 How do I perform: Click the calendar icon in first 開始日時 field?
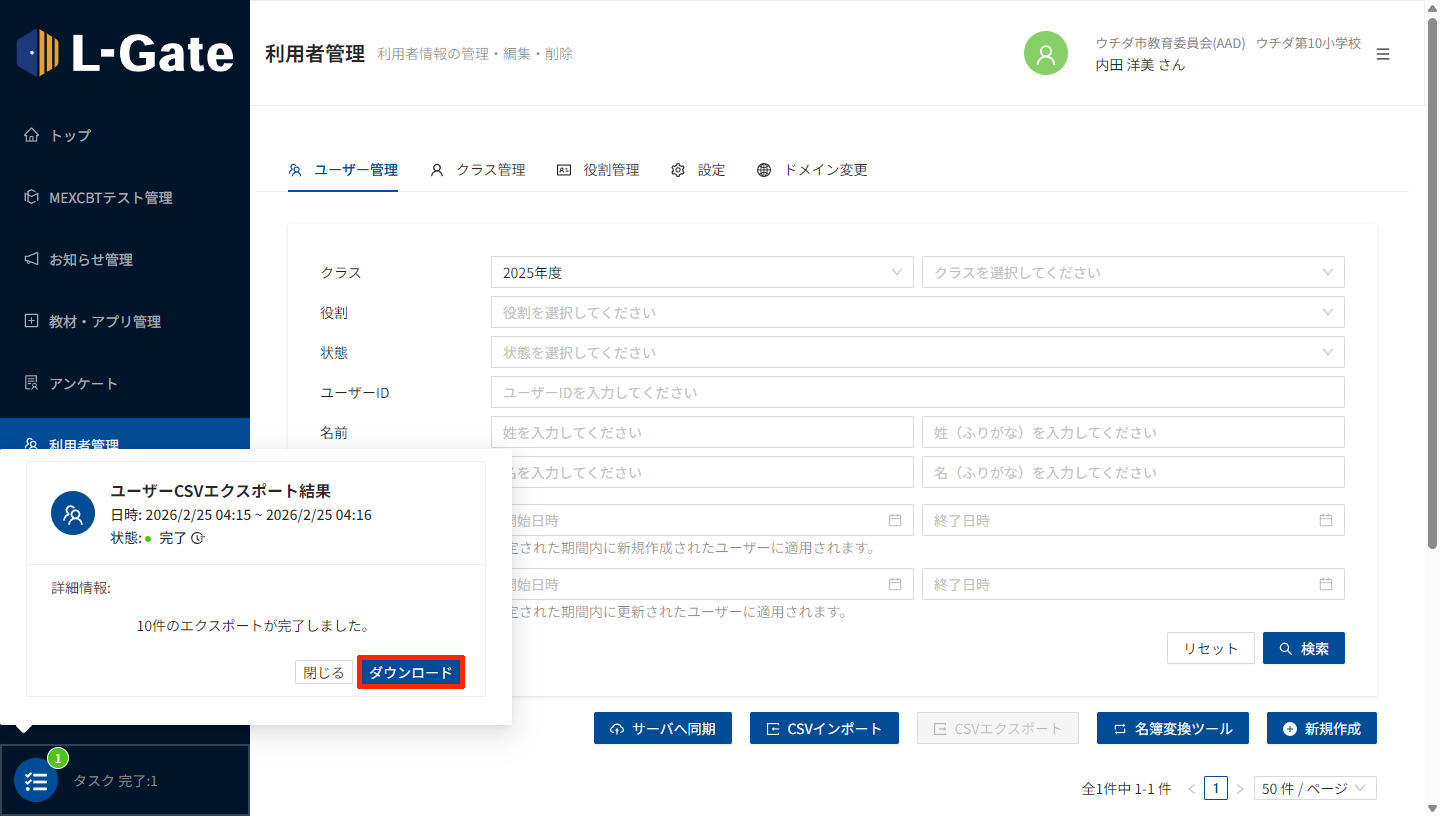(895, 520)
